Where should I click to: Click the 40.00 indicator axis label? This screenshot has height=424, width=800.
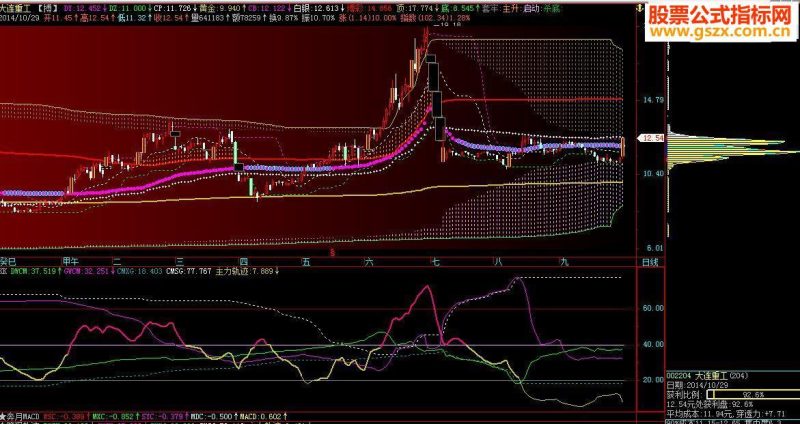coord(653,344)
